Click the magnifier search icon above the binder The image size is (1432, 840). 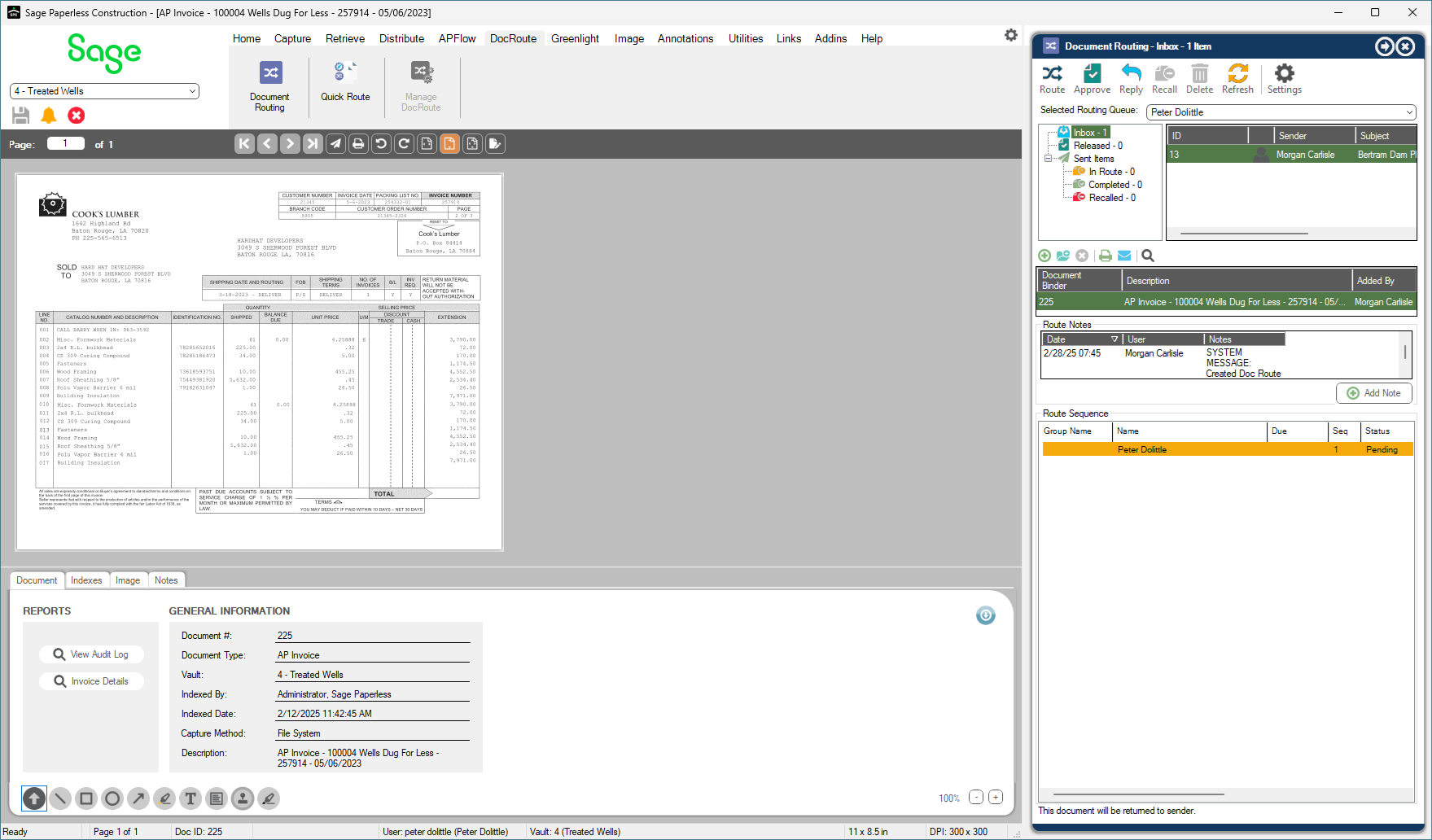coord(1148,256)
